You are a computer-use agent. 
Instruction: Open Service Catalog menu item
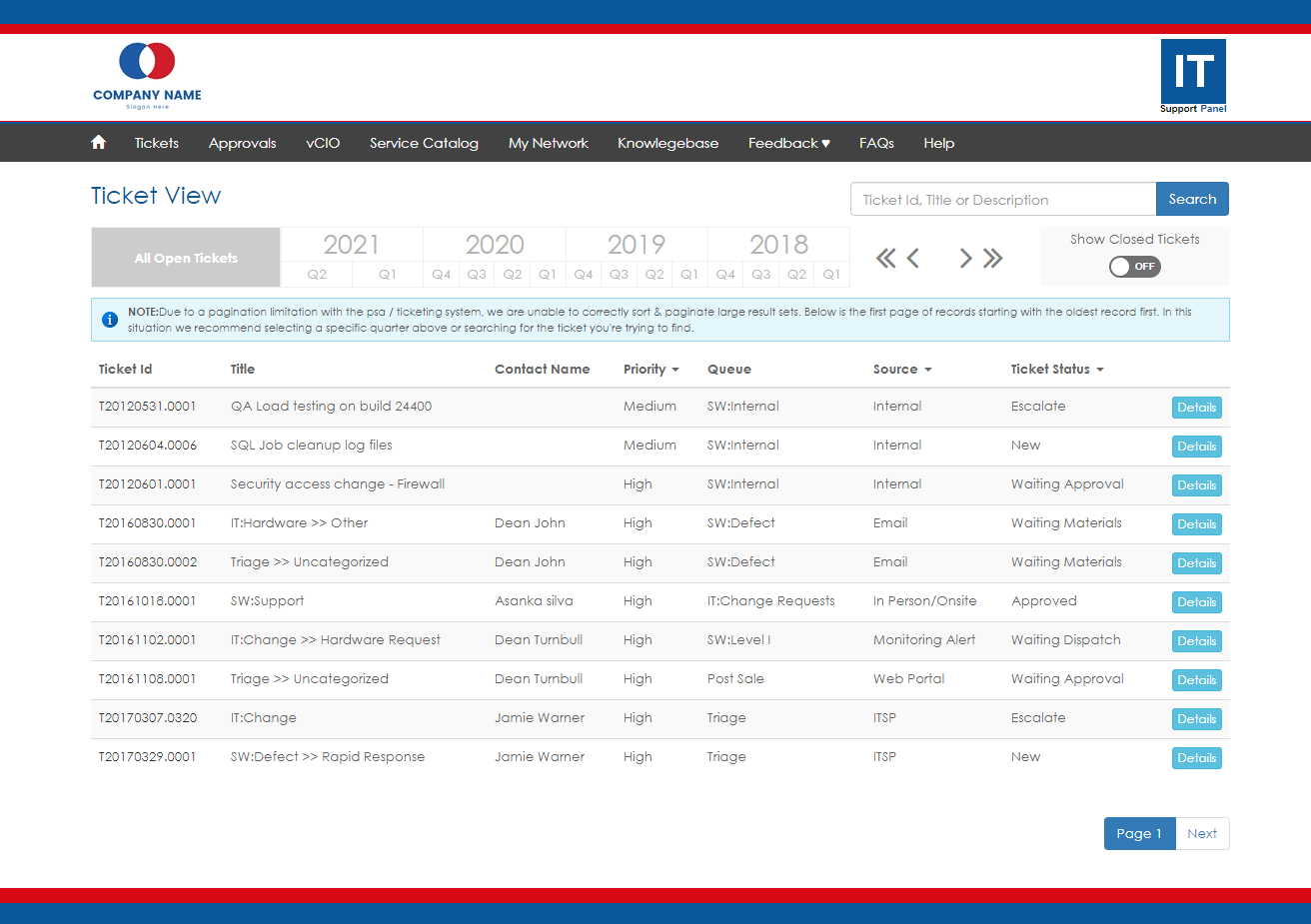424,143
